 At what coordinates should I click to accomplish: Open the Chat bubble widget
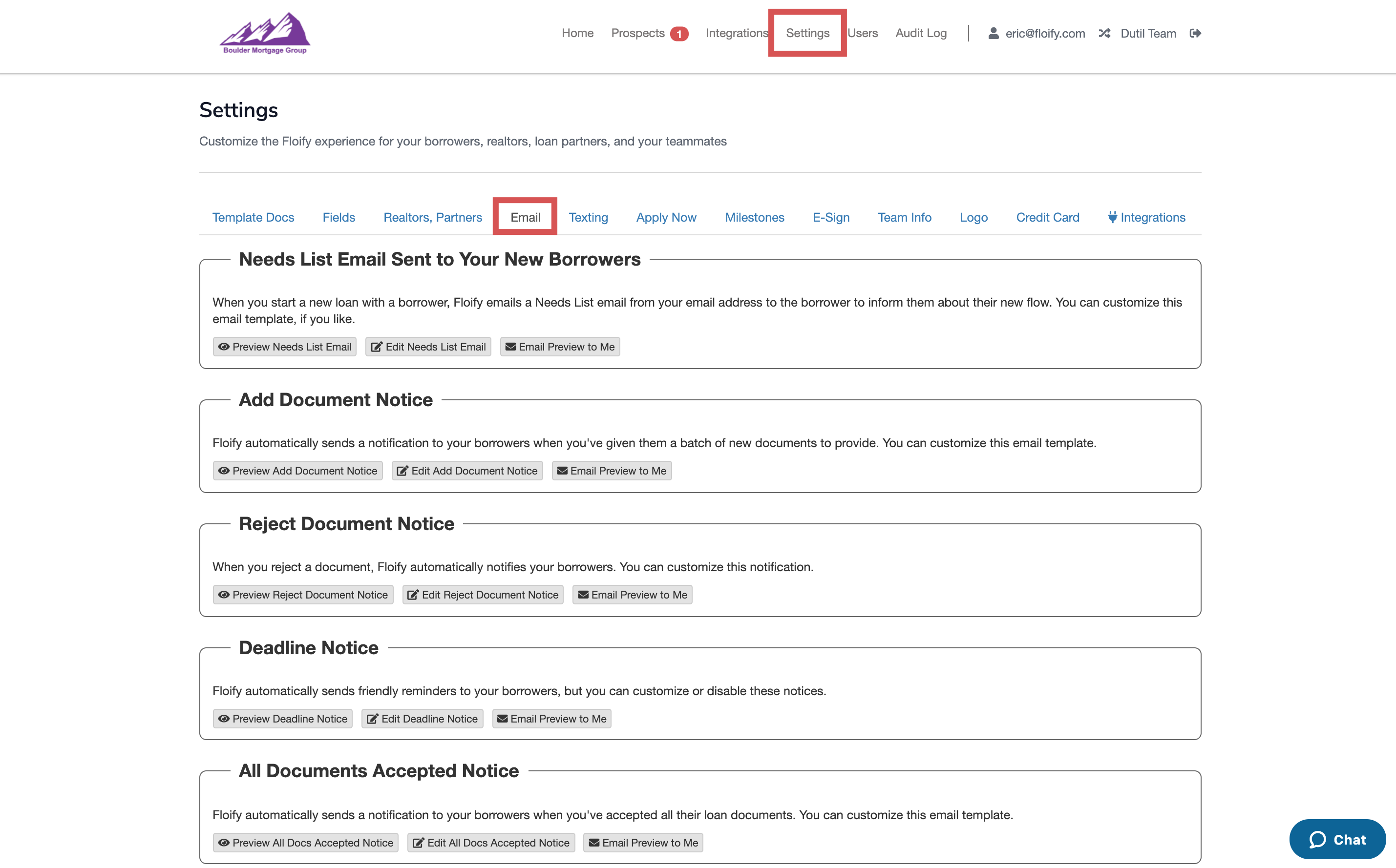tap(1337, 839)
